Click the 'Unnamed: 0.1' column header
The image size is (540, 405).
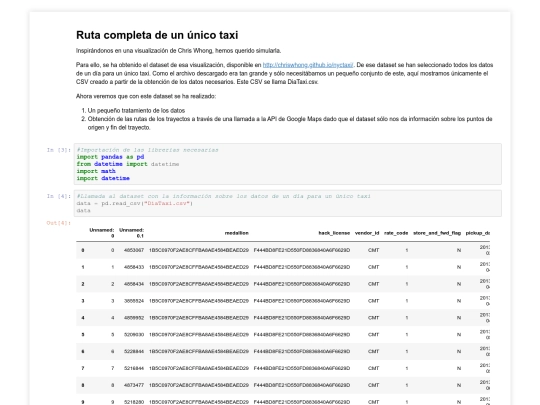click(x=132, y=233)
